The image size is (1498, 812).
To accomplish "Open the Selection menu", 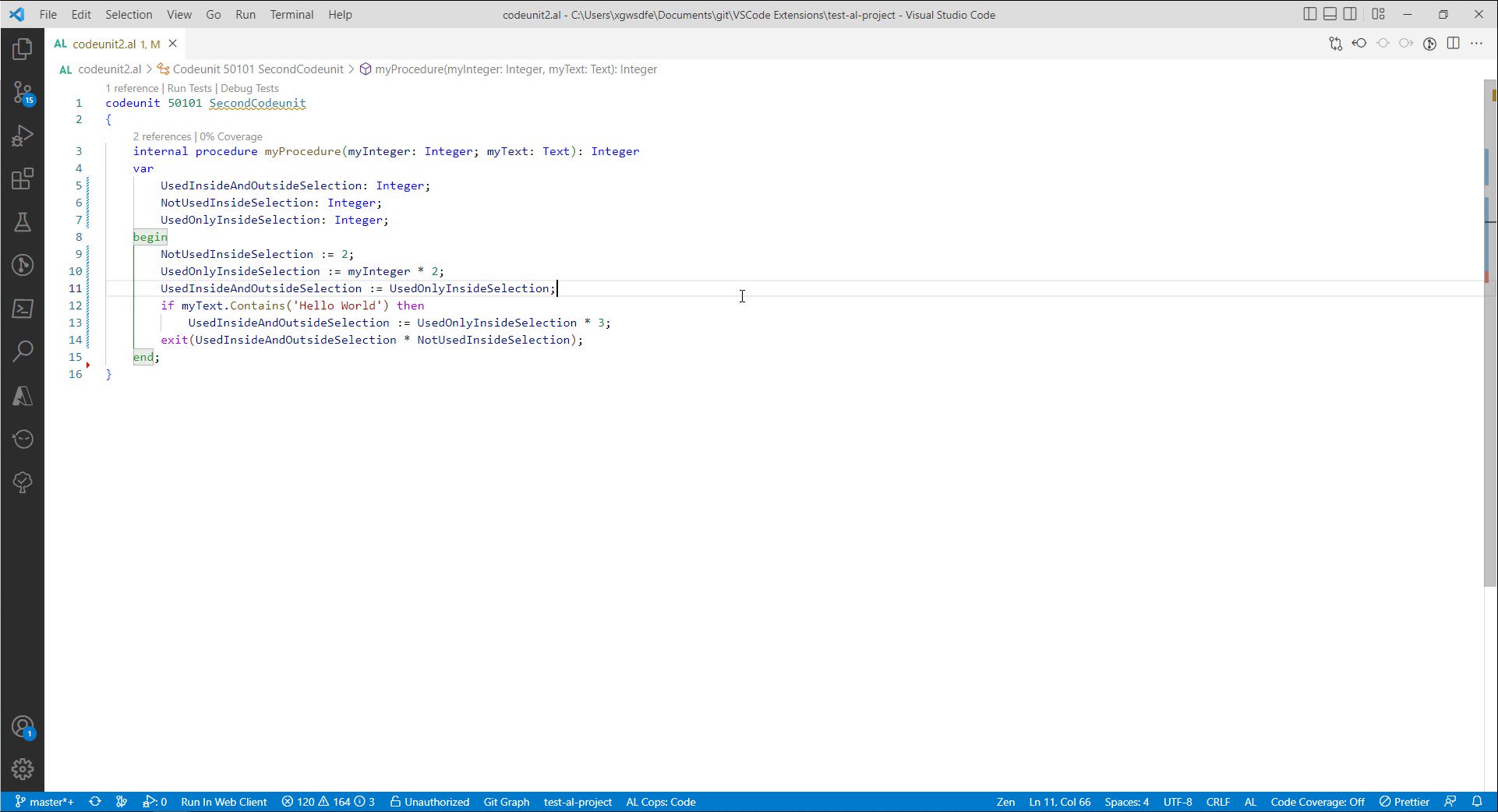I will [x=129, y=14].
